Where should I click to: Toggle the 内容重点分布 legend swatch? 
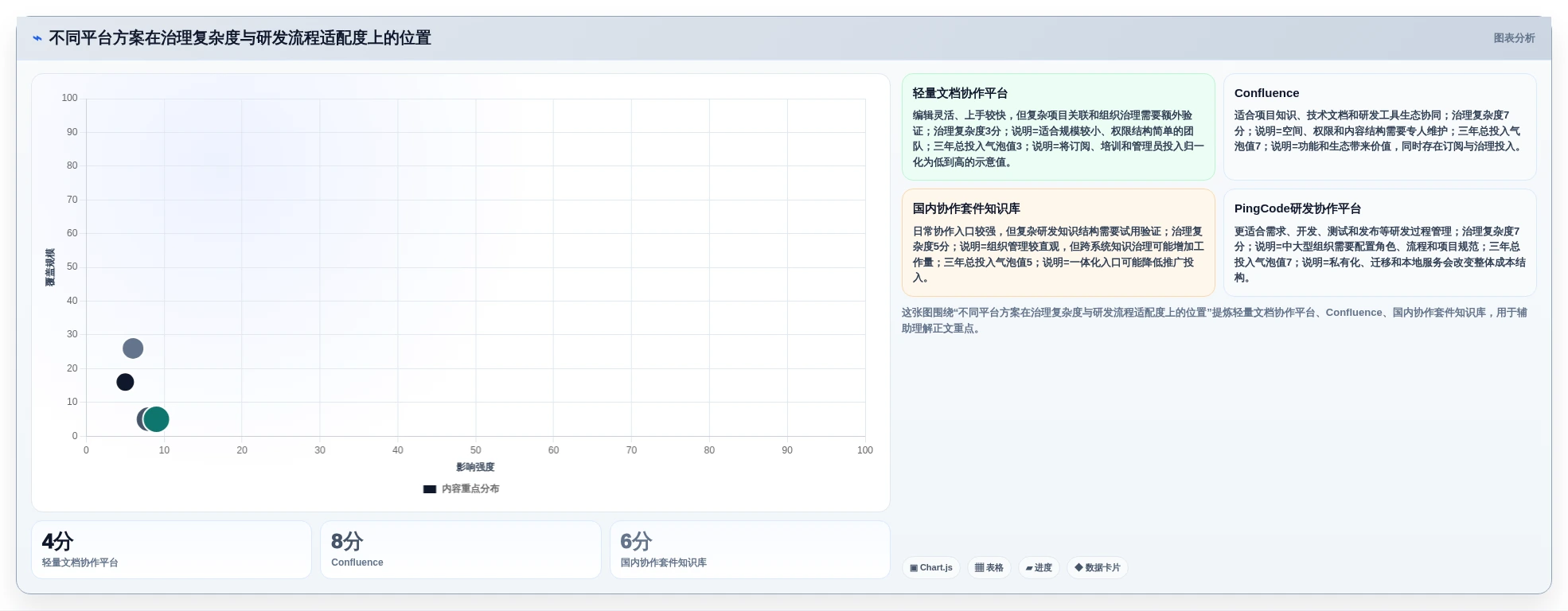pyautogui.click(x=430, y=489)
